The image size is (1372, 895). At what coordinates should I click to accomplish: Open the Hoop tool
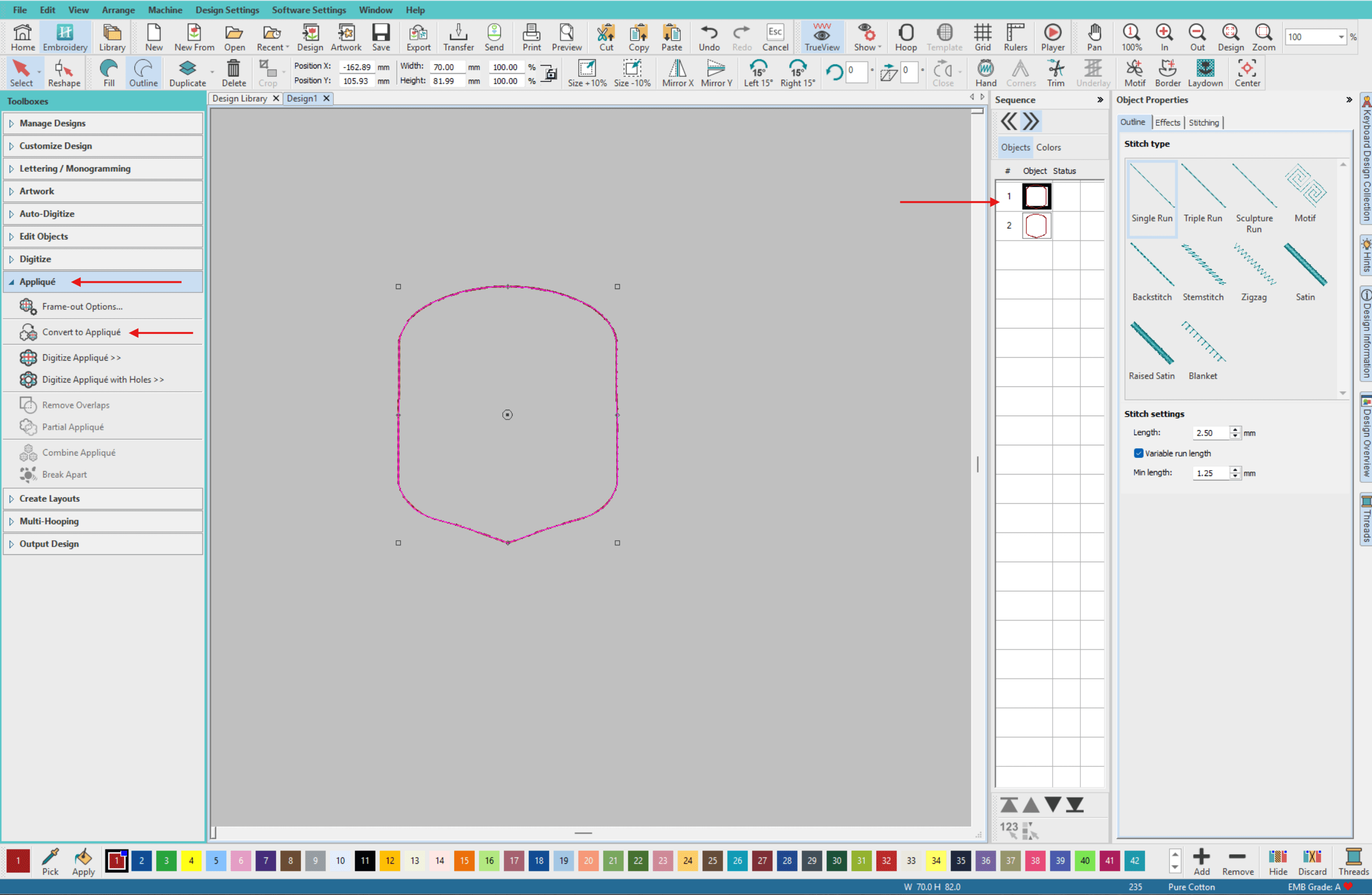905,34
